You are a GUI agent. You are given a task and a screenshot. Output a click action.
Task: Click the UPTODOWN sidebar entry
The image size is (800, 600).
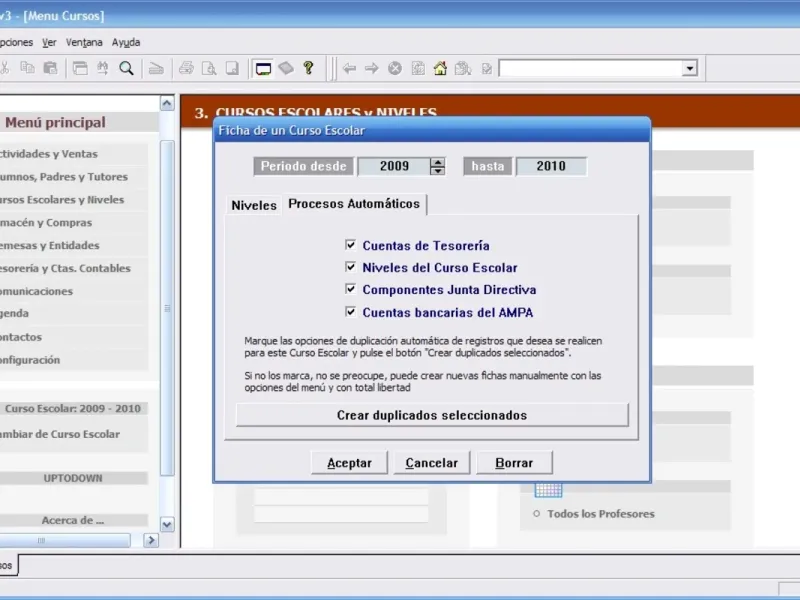tap(74, 478)
